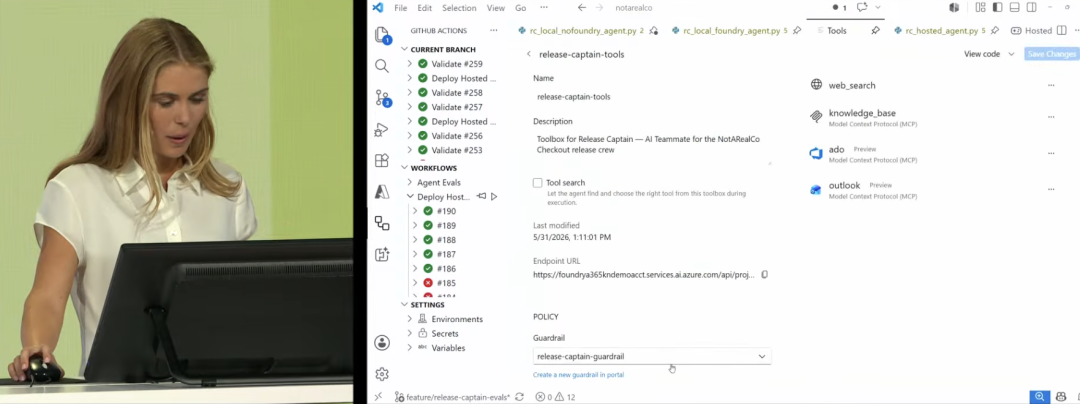
Task: Open more options for web_search tool
Action: [1051, 85]
